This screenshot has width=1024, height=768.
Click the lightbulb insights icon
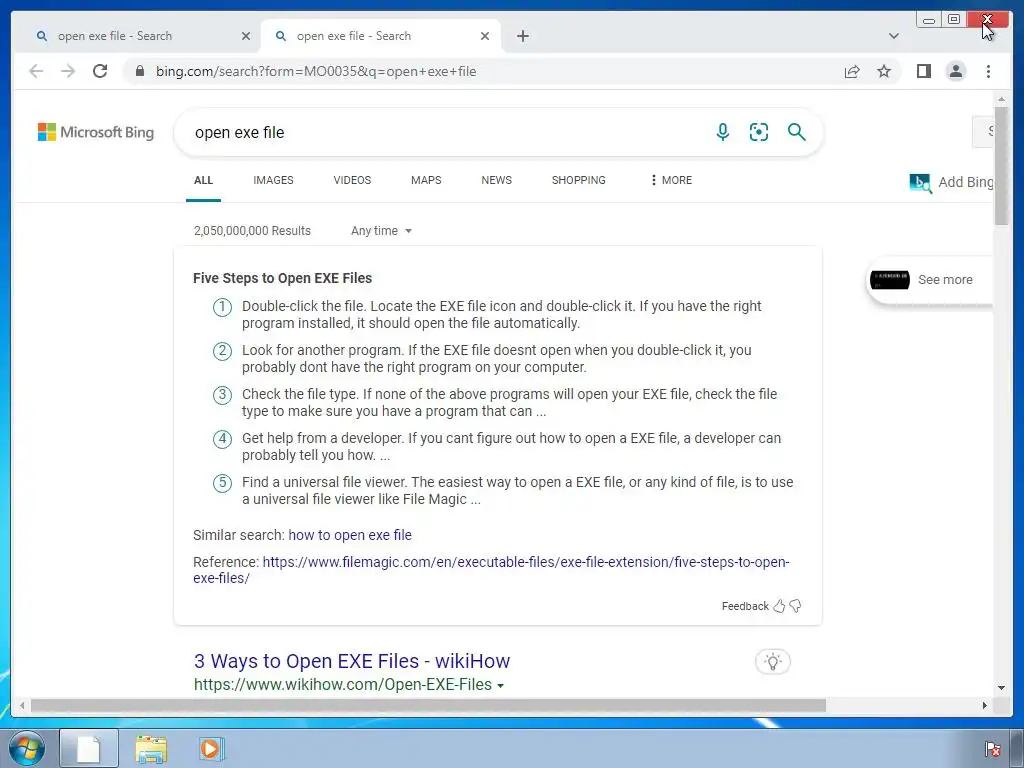tap(773, 662)
